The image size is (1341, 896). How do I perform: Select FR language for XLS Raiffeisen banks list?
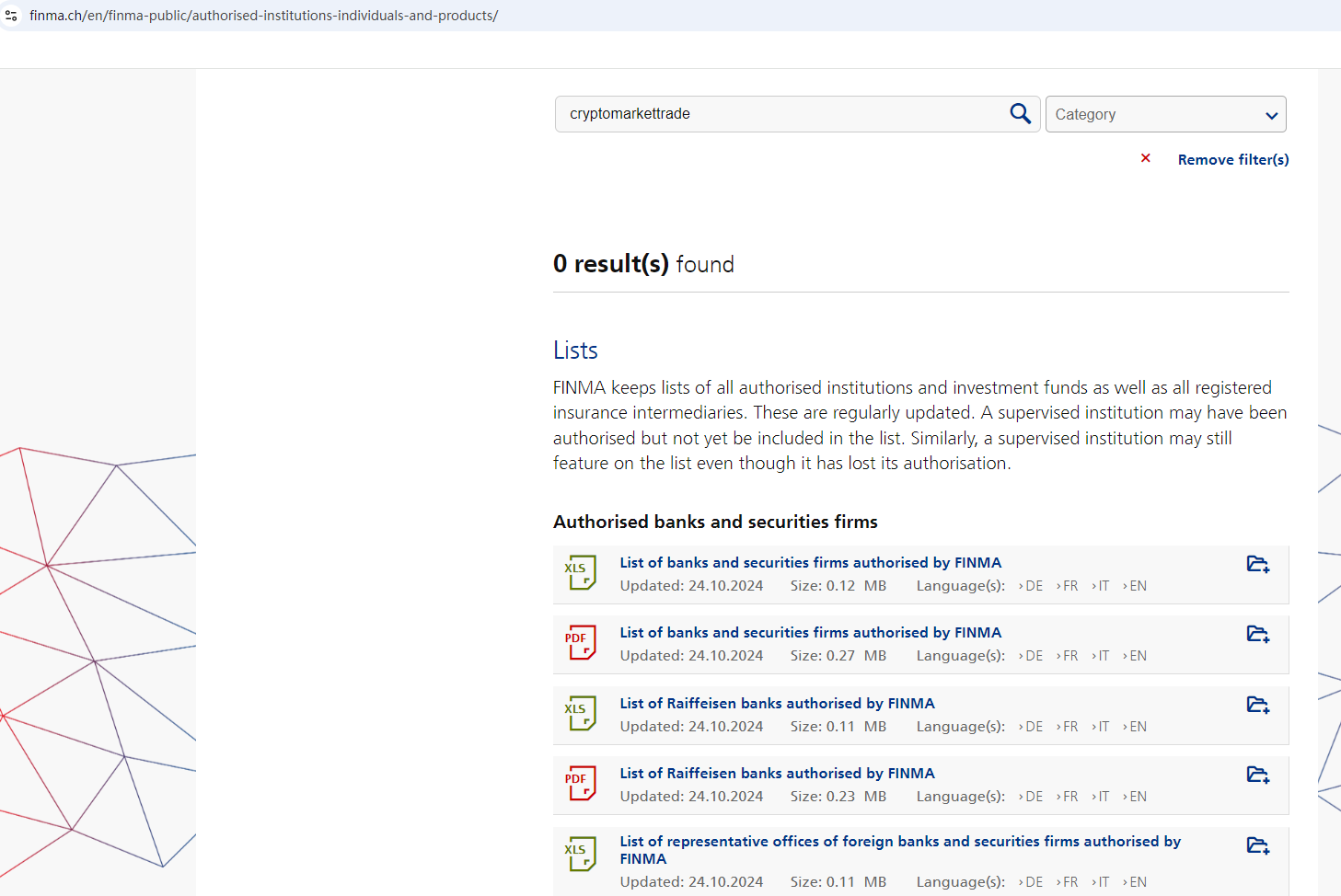(x=1068, y=727)
